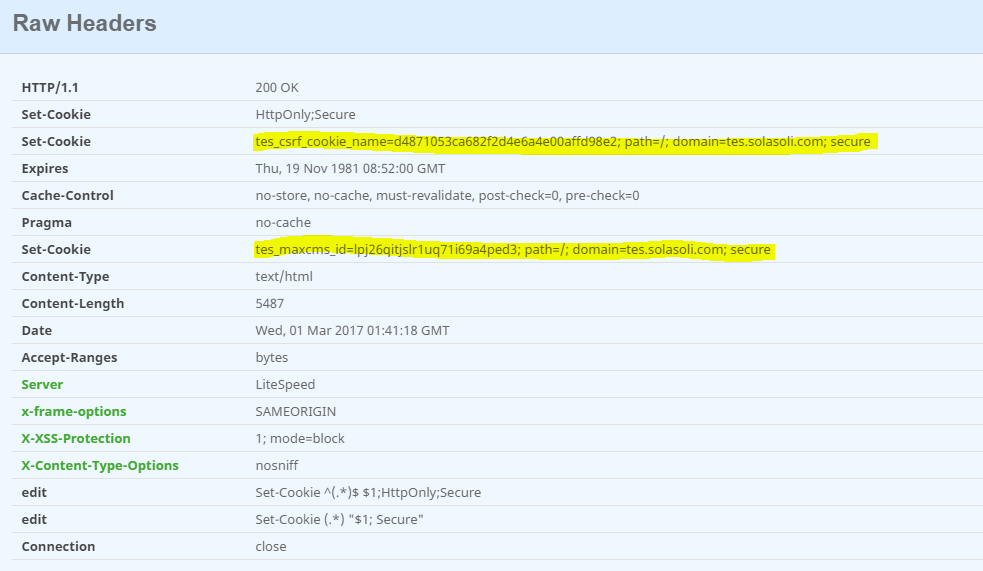Select the SAMEORIGIN value
The image size is (983, 571).
point(296,411)
